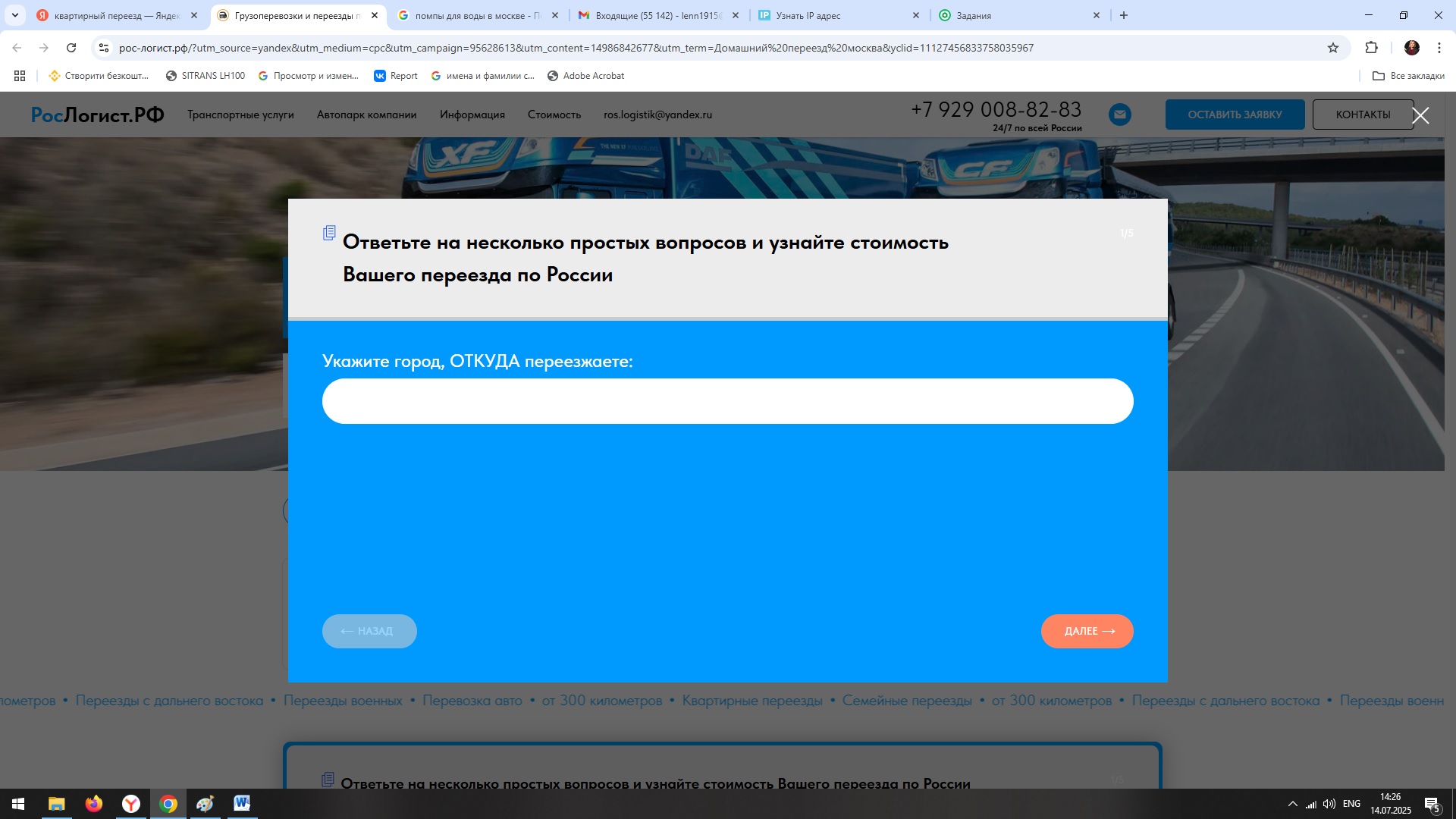
Task: Launch Yandex Browser from taskbar
Action: pyautogui.click(x=131, y=804)
